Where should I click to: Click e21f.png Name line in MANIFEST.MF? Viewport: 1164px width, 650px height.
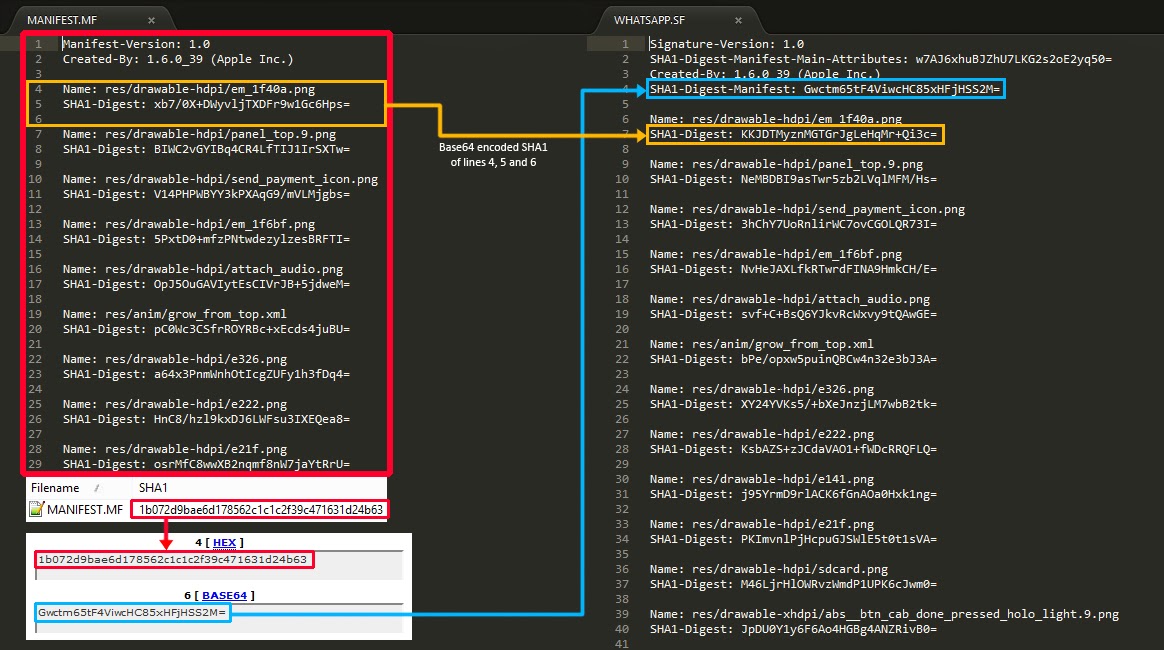174,449
